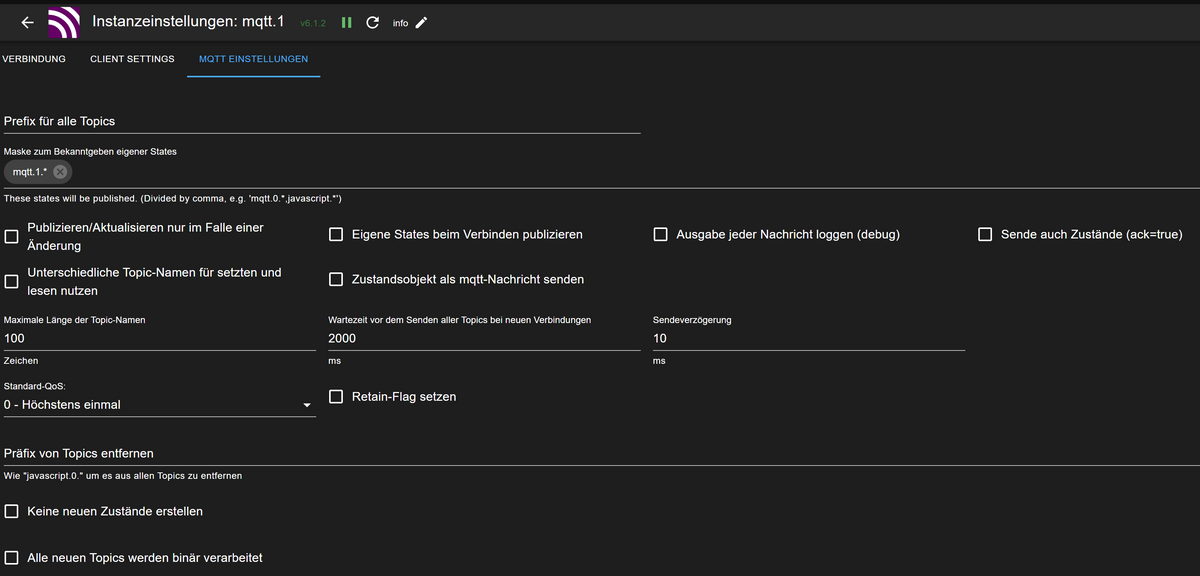The height and width of the screenshot is (576, 1200).
Task: Switch to the Verbindung tab
Action: pos(33,59)
